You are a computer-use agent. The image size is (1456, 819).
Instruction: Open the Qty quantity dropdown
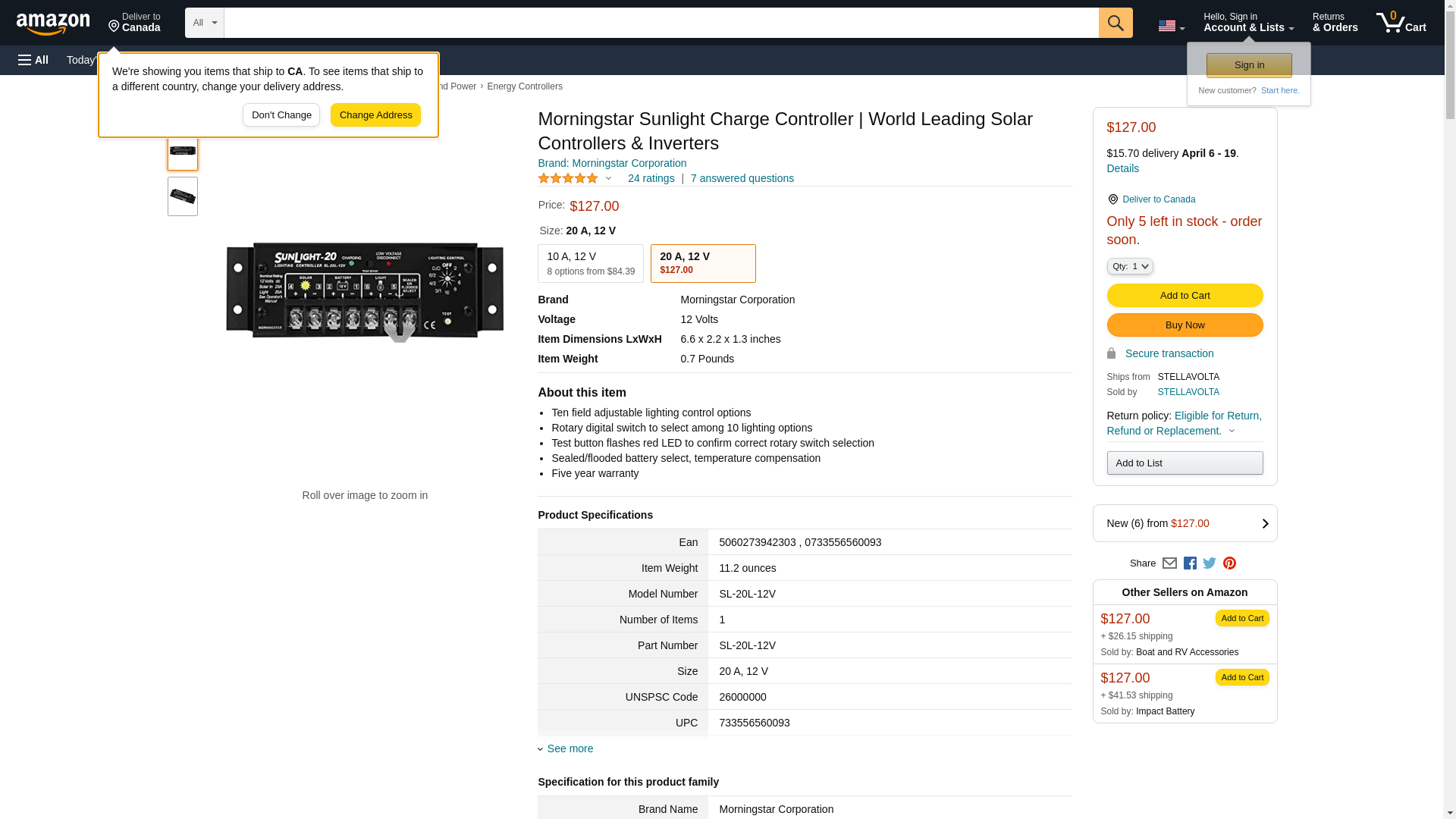1130,266
